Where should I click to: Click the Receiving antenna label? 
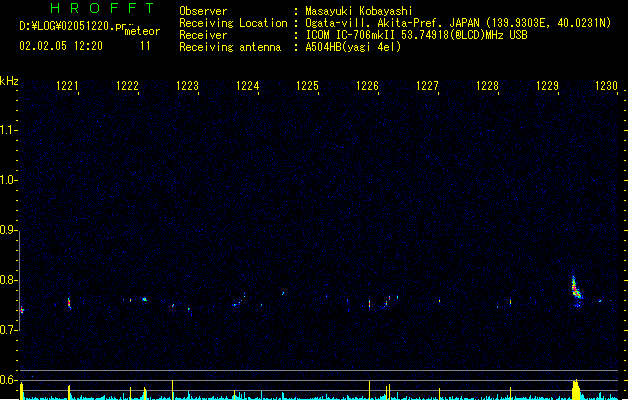point(230,47)
